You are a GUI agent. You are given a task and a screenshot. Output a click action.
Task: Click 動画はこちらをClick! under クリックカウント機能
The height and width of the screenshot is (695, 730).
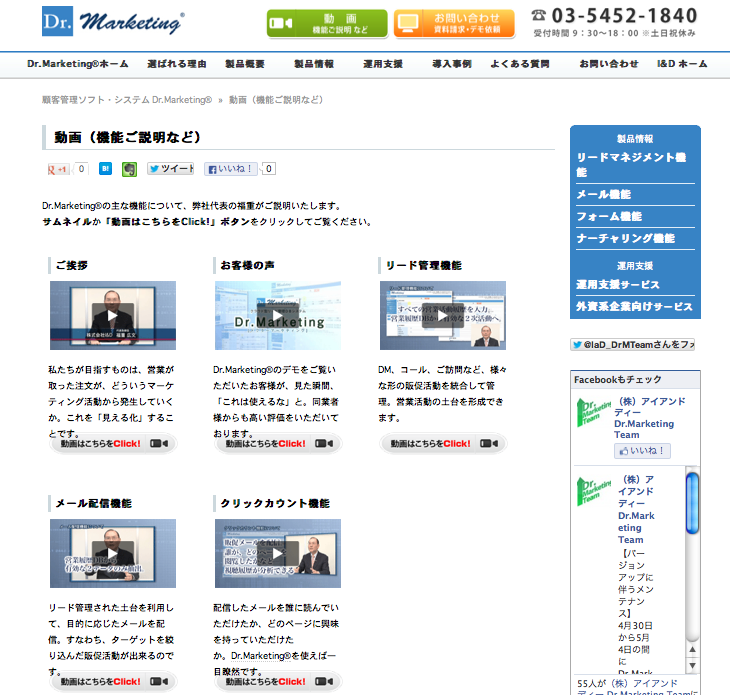pyautogui.click(x=278, y=682)
